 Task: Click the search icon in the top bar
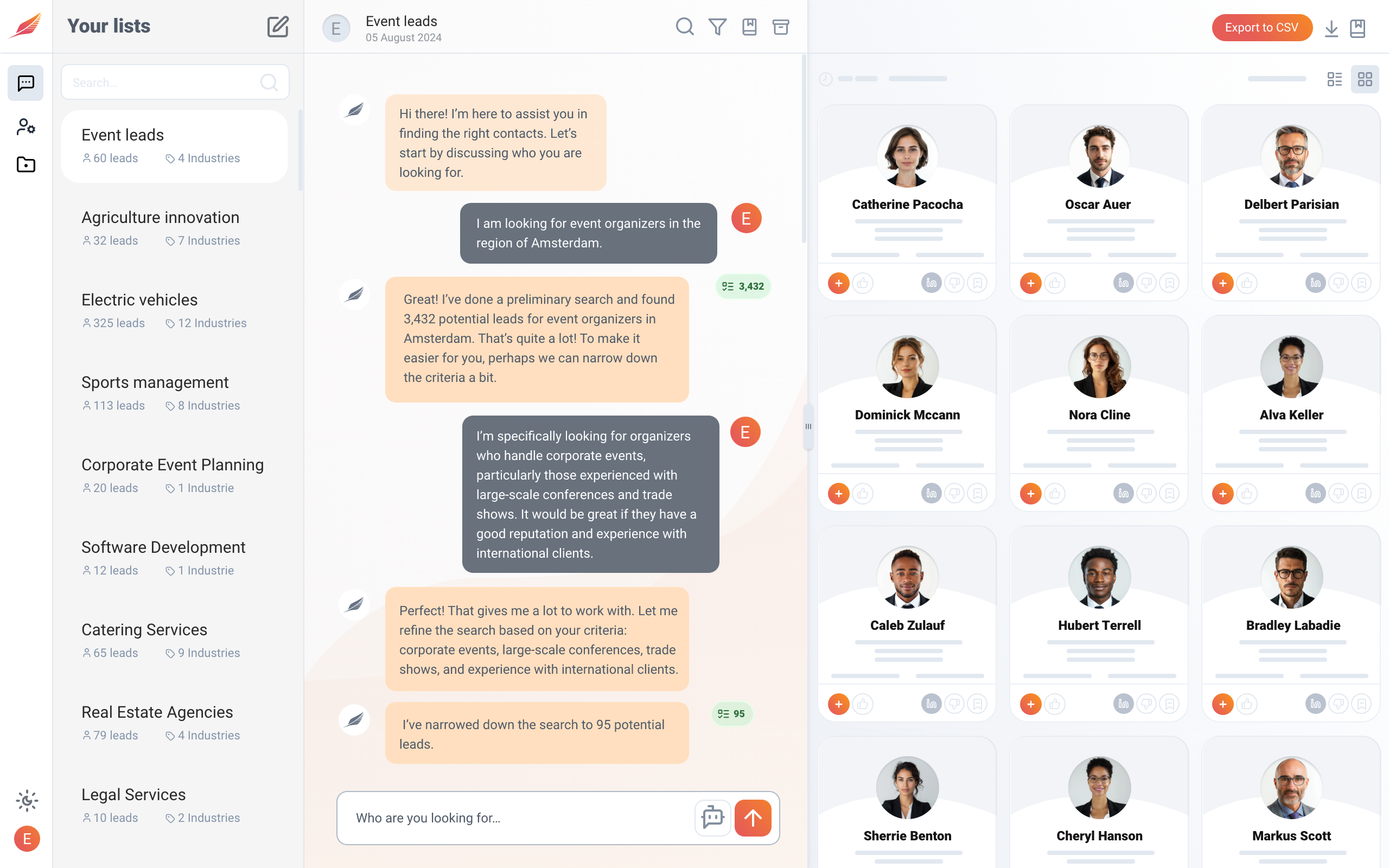pos(685,27)
